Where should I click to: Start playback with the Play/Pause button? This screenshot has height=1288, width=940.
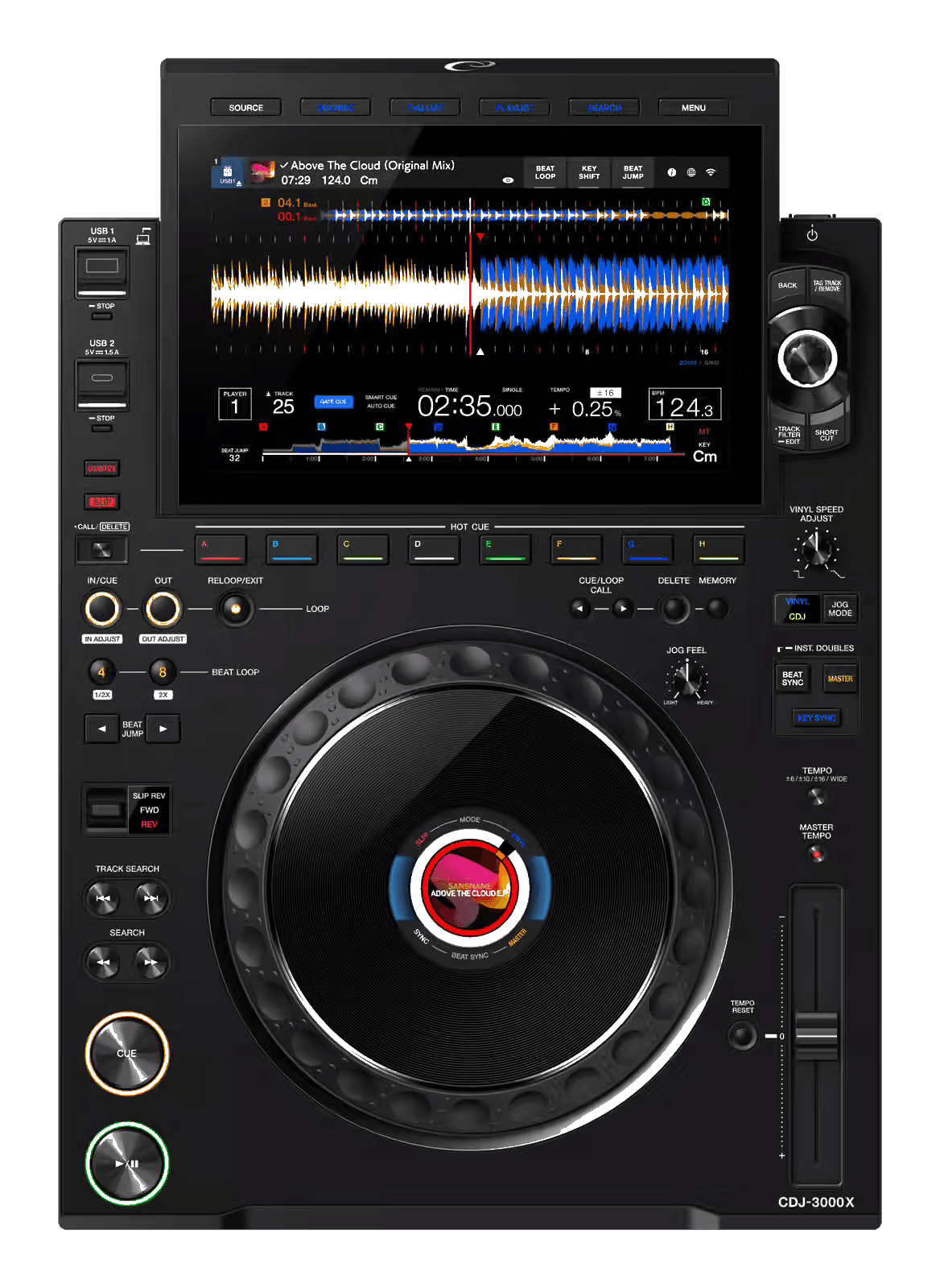(127, 1163)
